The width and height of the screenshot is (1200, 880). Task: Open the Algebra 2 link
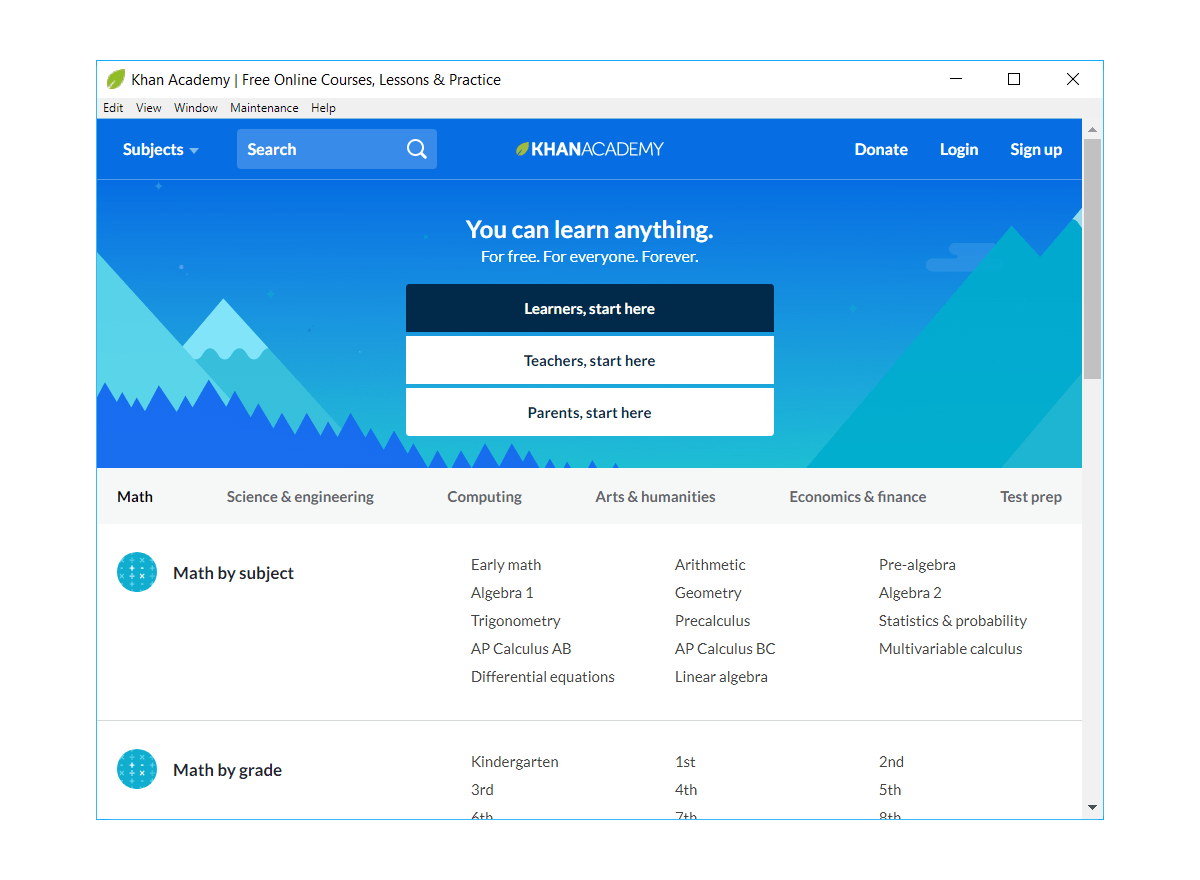[x=910, y=593]
